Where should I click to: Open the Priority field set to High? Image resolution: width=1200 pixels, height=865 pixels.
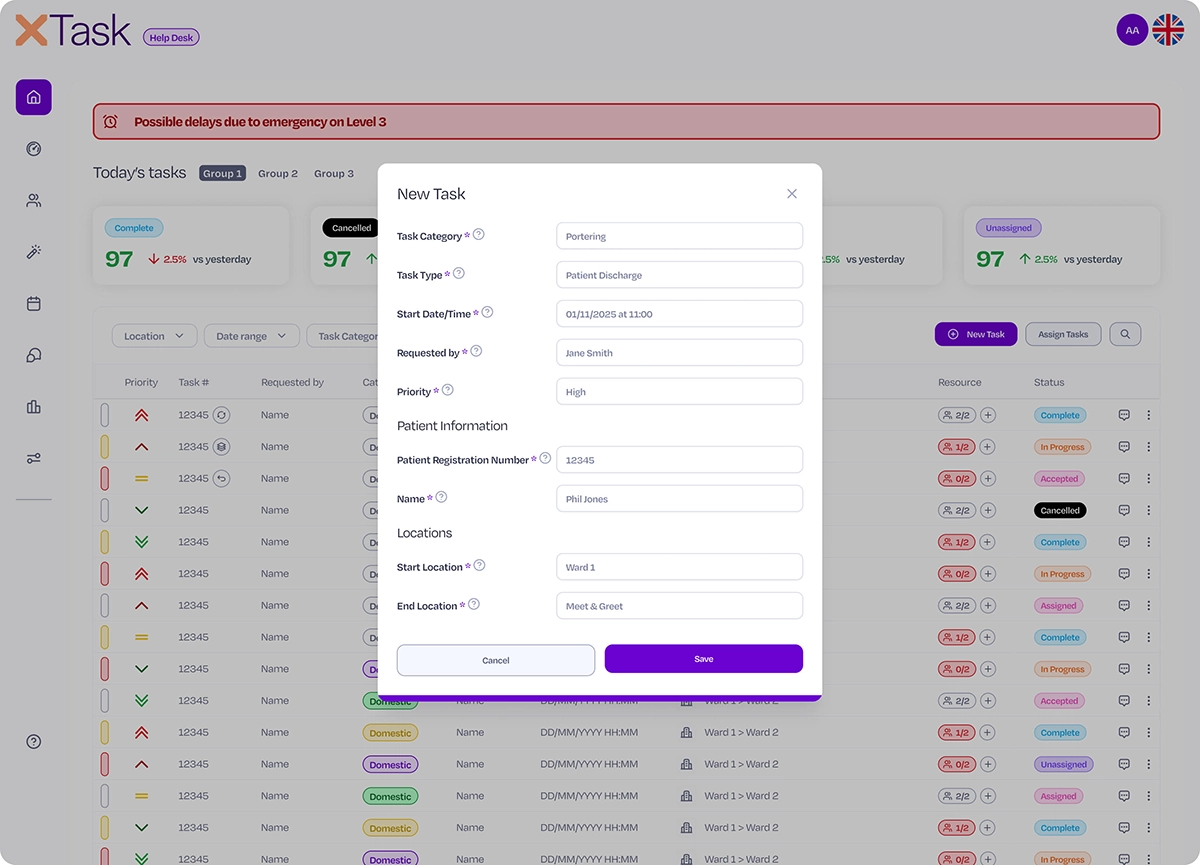pos(680,392)
